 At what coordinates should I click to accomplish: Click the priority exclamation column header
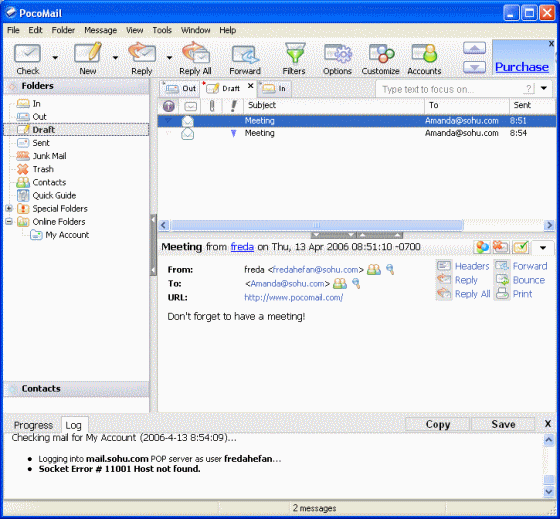(234, 106)
